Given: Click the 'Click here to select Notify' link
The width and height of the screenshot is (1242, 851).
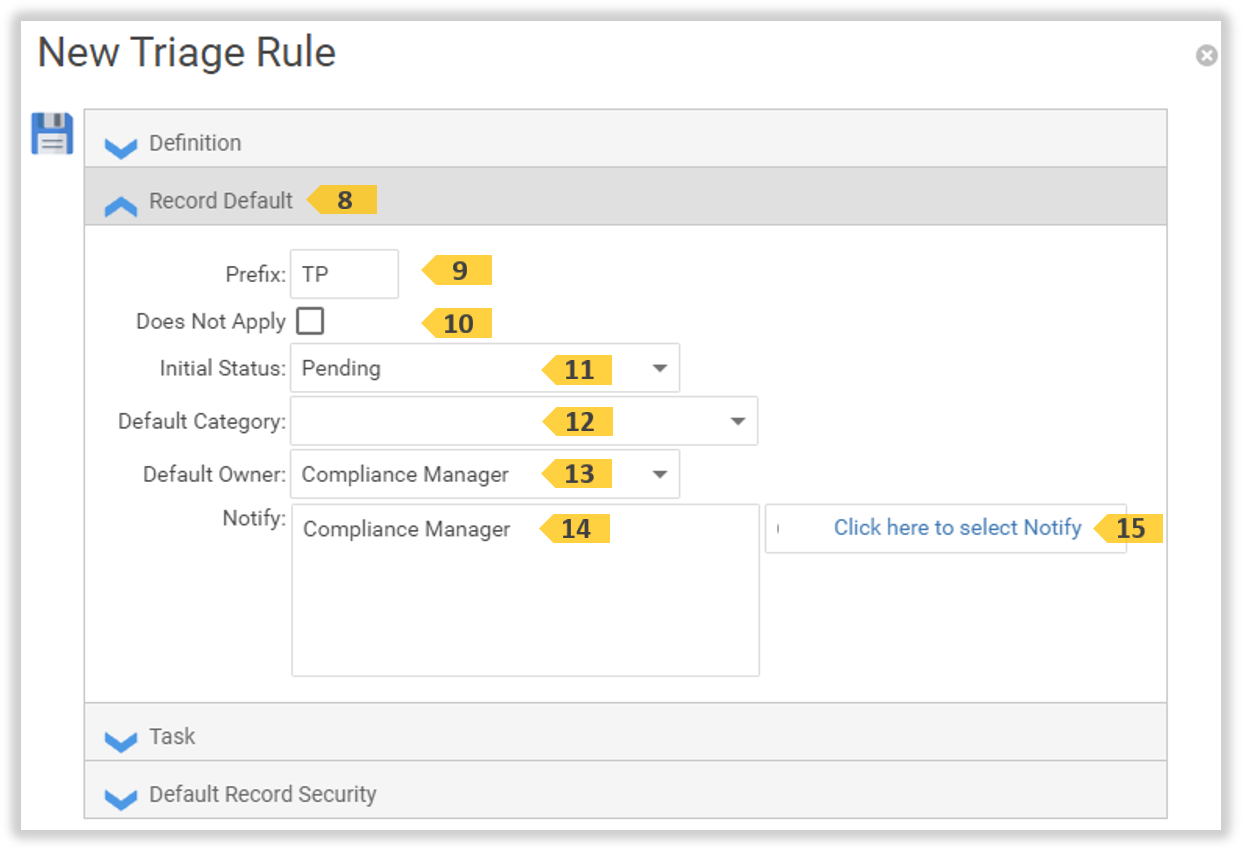Looking at the screenshot, I should pyautogui.click(x=957, y=528).
